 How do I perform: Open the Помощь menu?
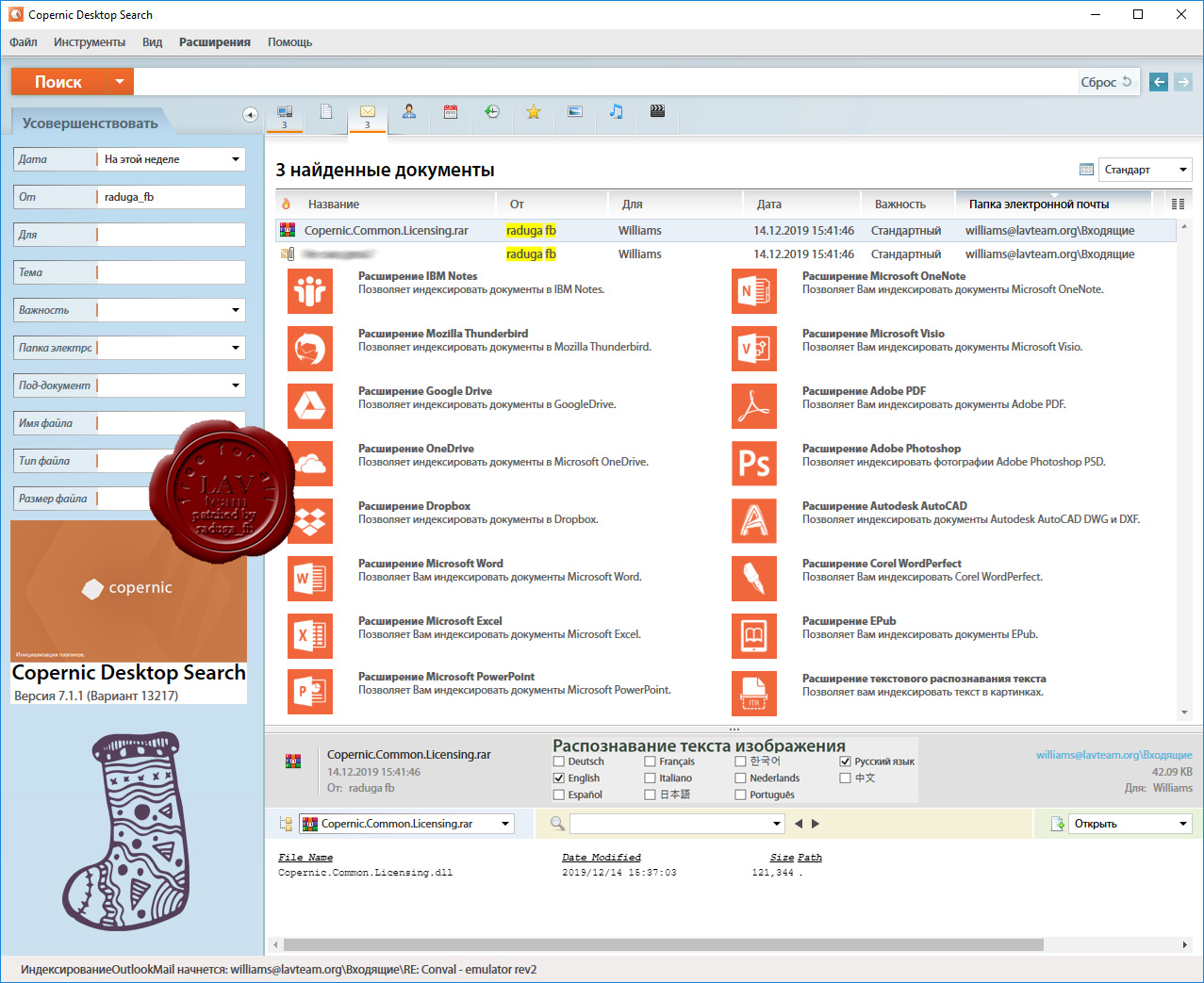[289, 42]
